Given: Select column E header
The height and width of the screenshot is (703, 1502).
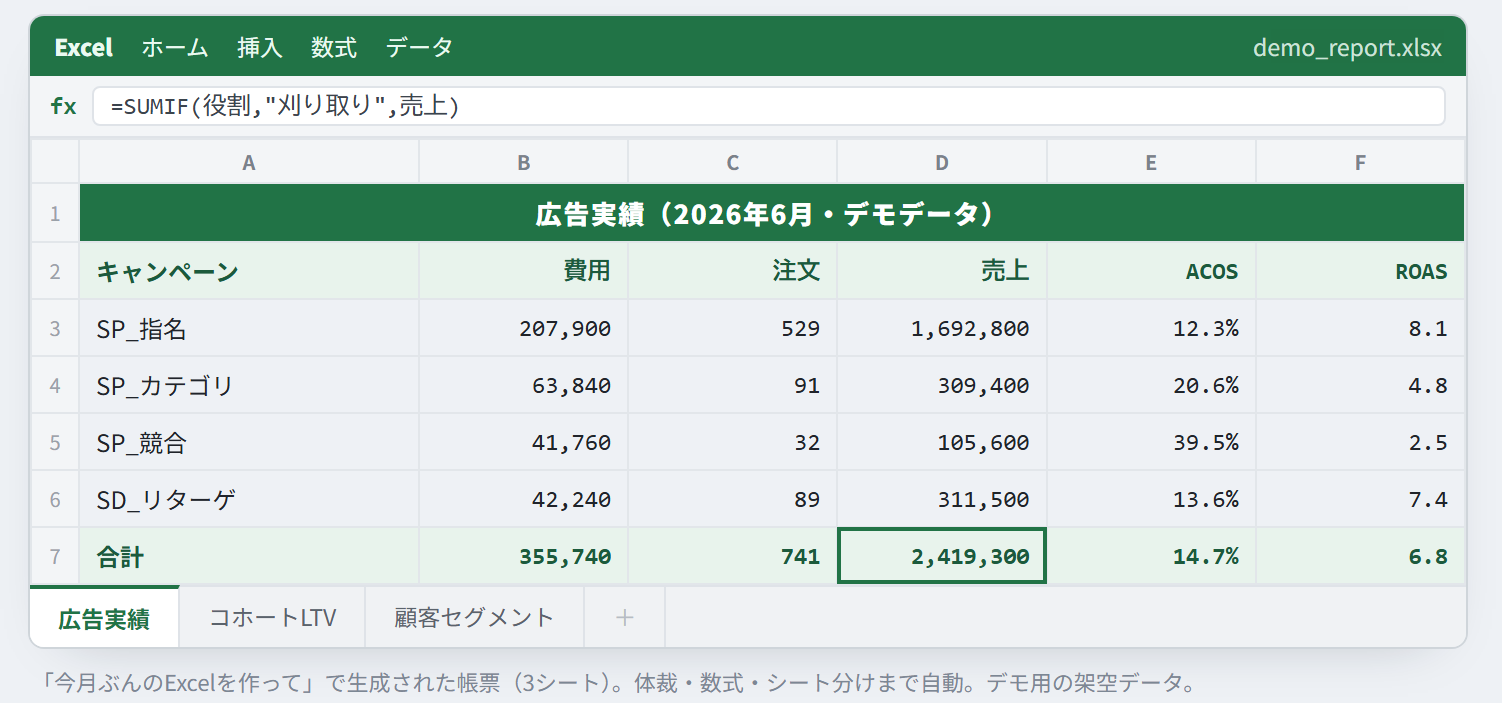Looking at the screenshot, I should pyautogui.click(x=1151, y=162).
